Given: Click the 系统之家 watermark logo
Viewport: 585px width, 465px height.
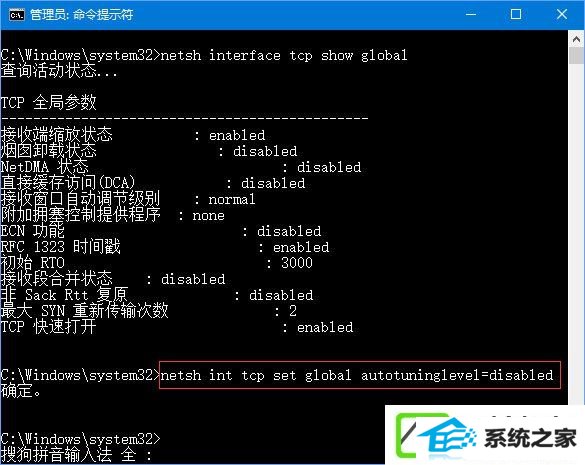Looking at the screenshot, I should coord(487,436).
